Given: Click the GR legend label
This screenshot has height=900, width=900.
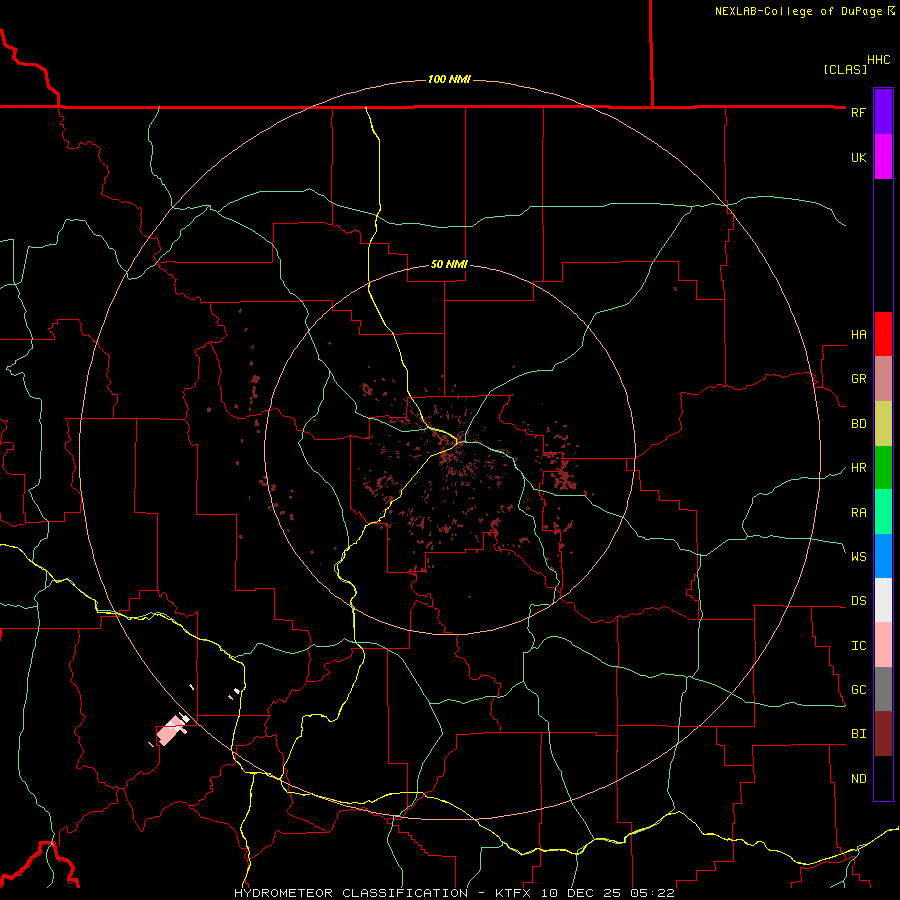Looking at the screenshot, I should (x=858, y=379).
